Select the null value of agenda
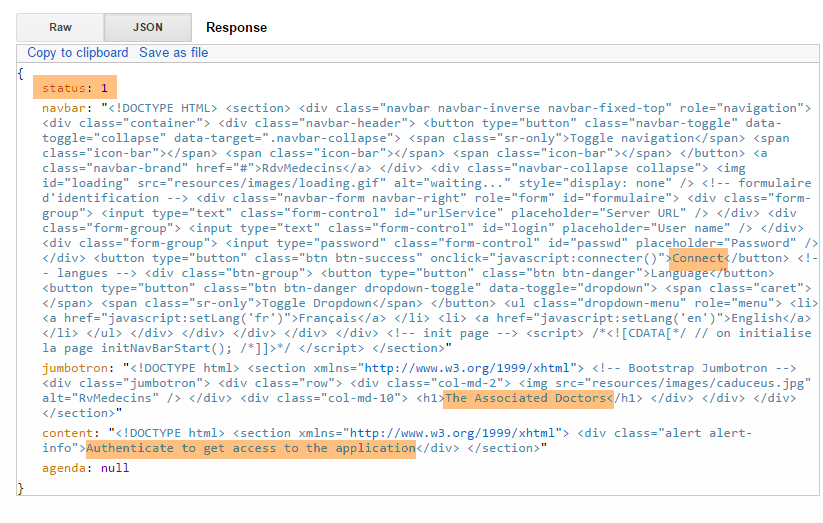 (116, 467)
